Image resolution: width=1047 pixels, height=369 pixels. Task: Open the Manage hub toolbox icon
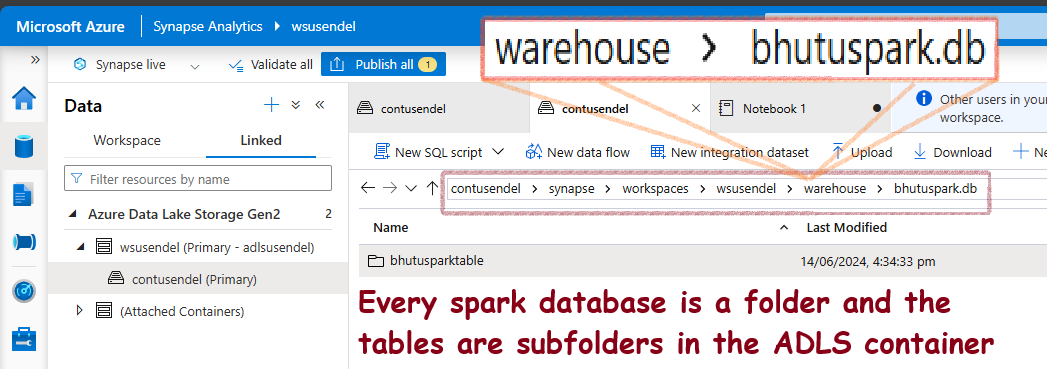pyautogui.click(x=24, y=339)
